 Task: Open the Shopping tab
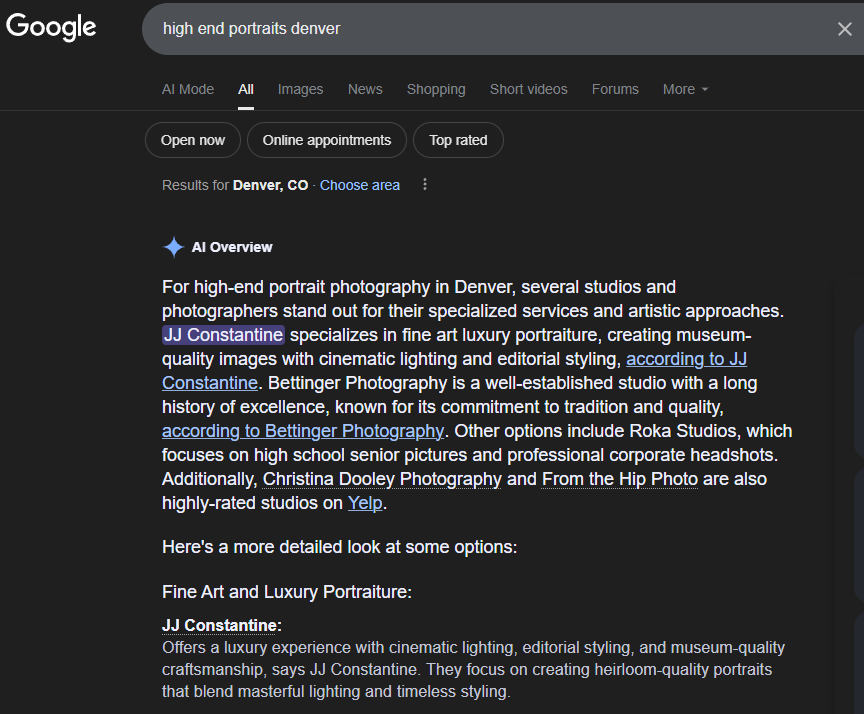[436, 89]
